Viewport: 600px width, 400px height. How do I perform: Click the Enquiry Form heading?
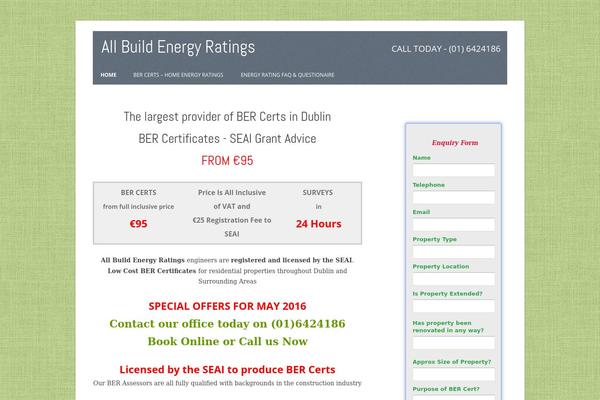[x=455, y=143]
